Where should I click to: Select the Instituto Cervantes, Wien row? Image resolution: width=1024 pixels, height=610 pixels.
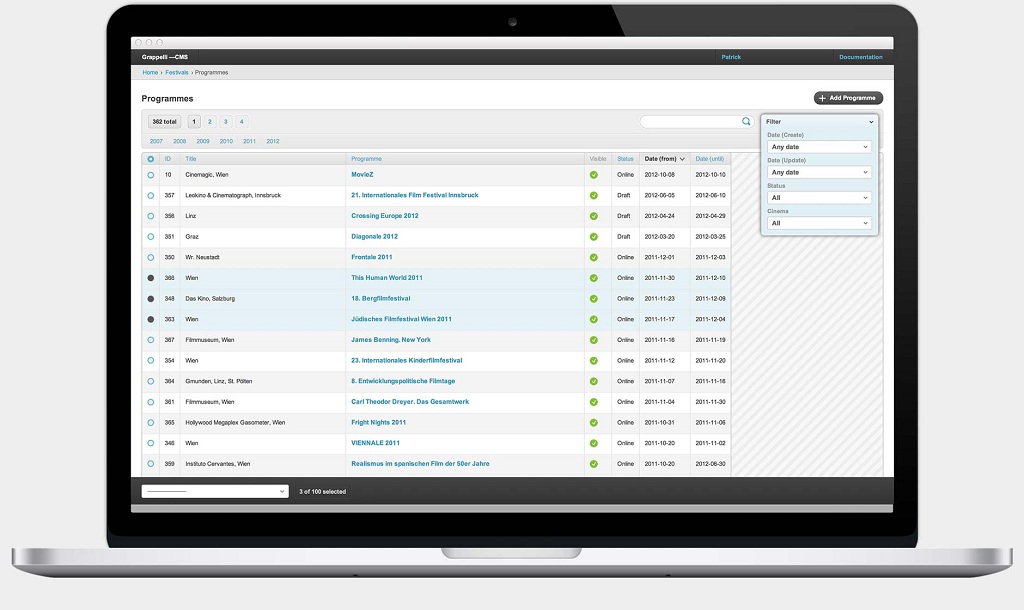click(x=151, y=464)
